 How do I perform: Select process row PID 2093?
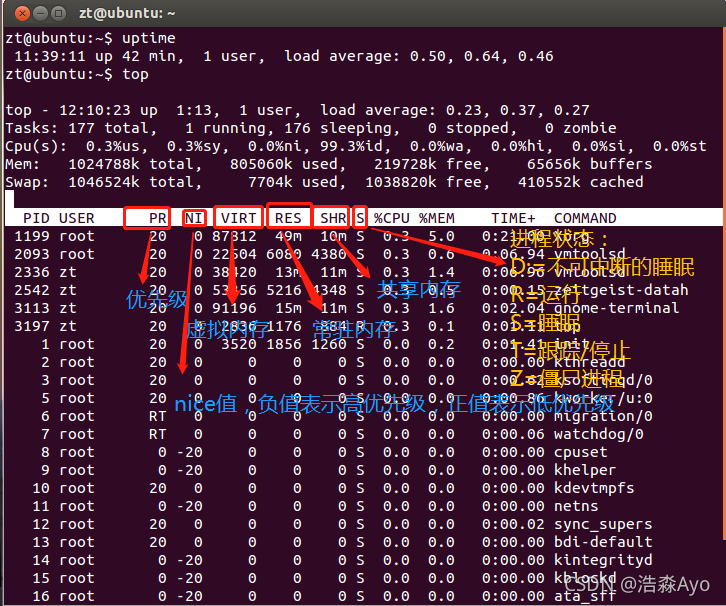[x=364, y=254]
